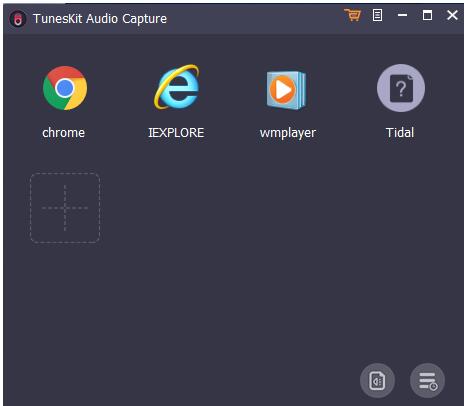Select the Windows Media Player icon
This screenshot has height=406, width=464.
(286, 90)
